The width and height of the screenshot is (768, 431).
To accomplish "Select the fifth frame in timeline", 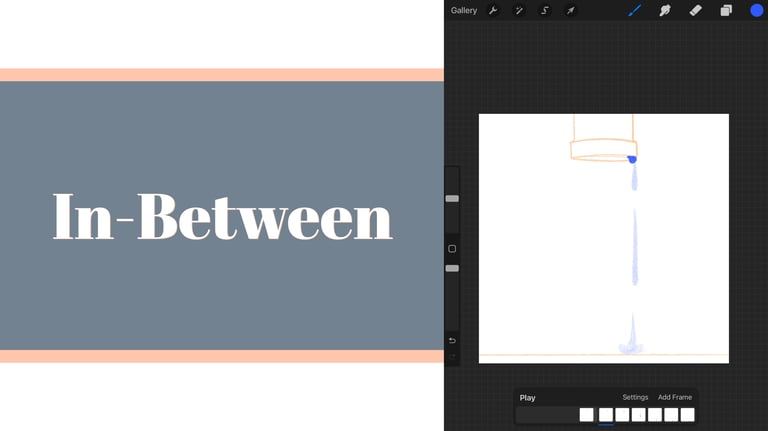I will (655, 415).
